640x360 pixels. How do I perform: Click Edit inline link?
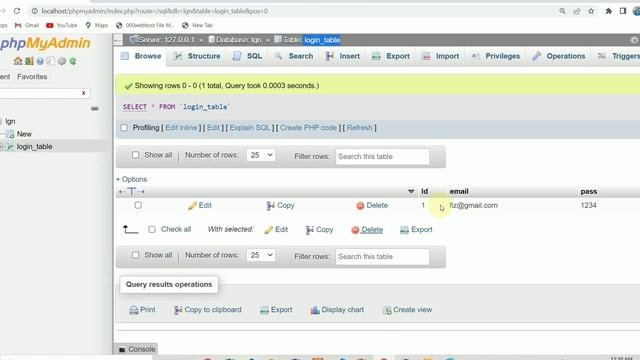(x=181, y=128)
